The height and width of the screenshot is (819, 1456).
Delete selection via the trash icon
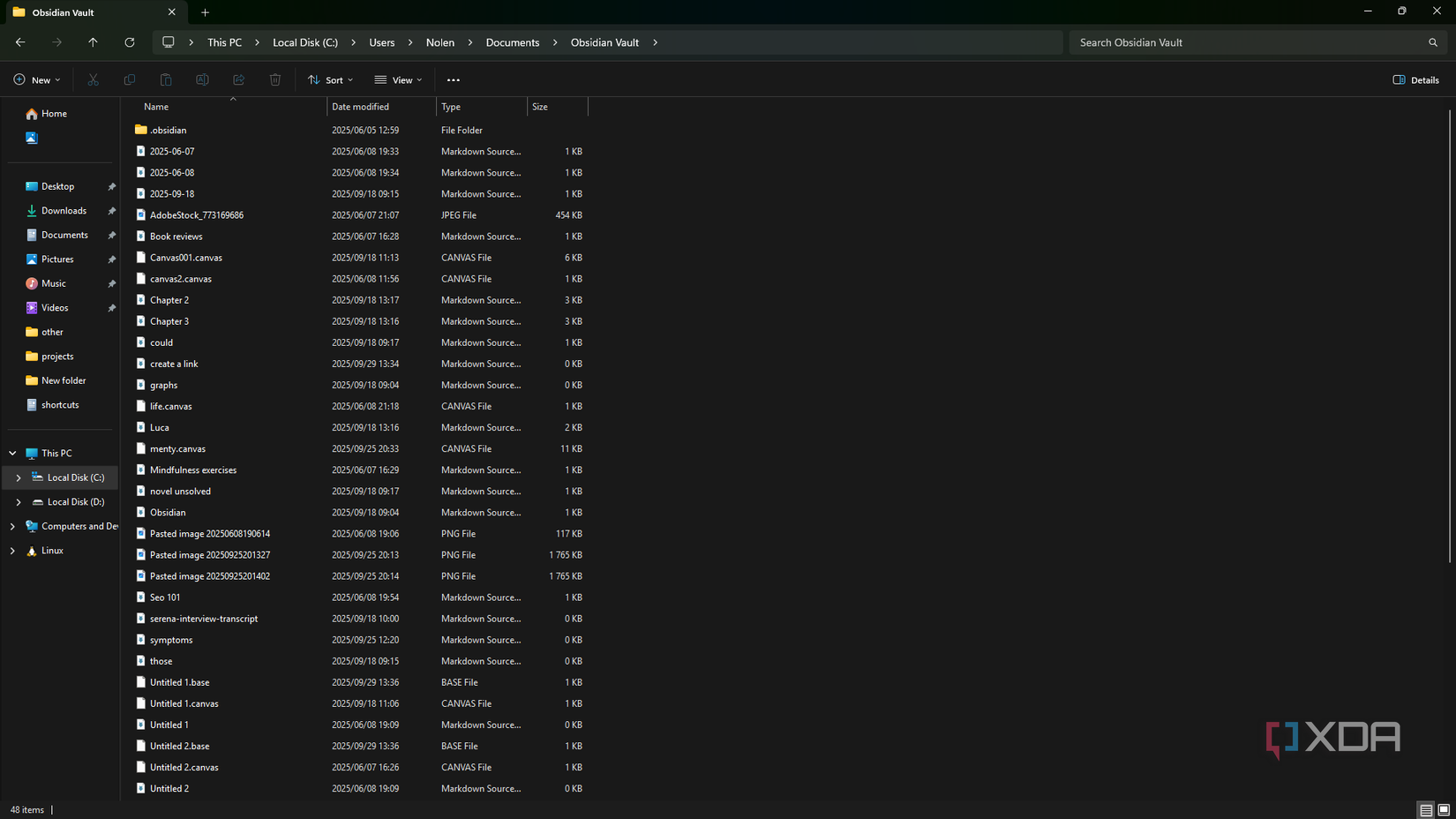point(274,79)
